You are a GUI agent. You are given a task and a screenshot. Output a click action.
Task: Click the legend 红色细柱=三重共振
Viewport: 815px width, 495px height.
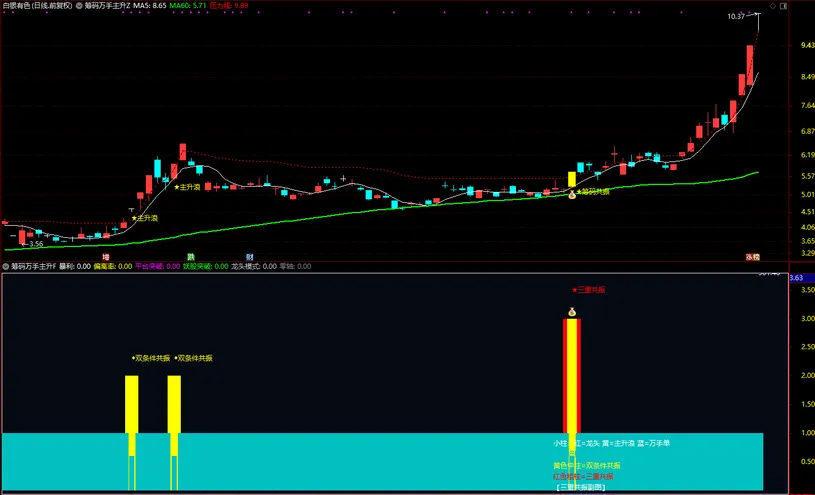[x=584, y=476]
